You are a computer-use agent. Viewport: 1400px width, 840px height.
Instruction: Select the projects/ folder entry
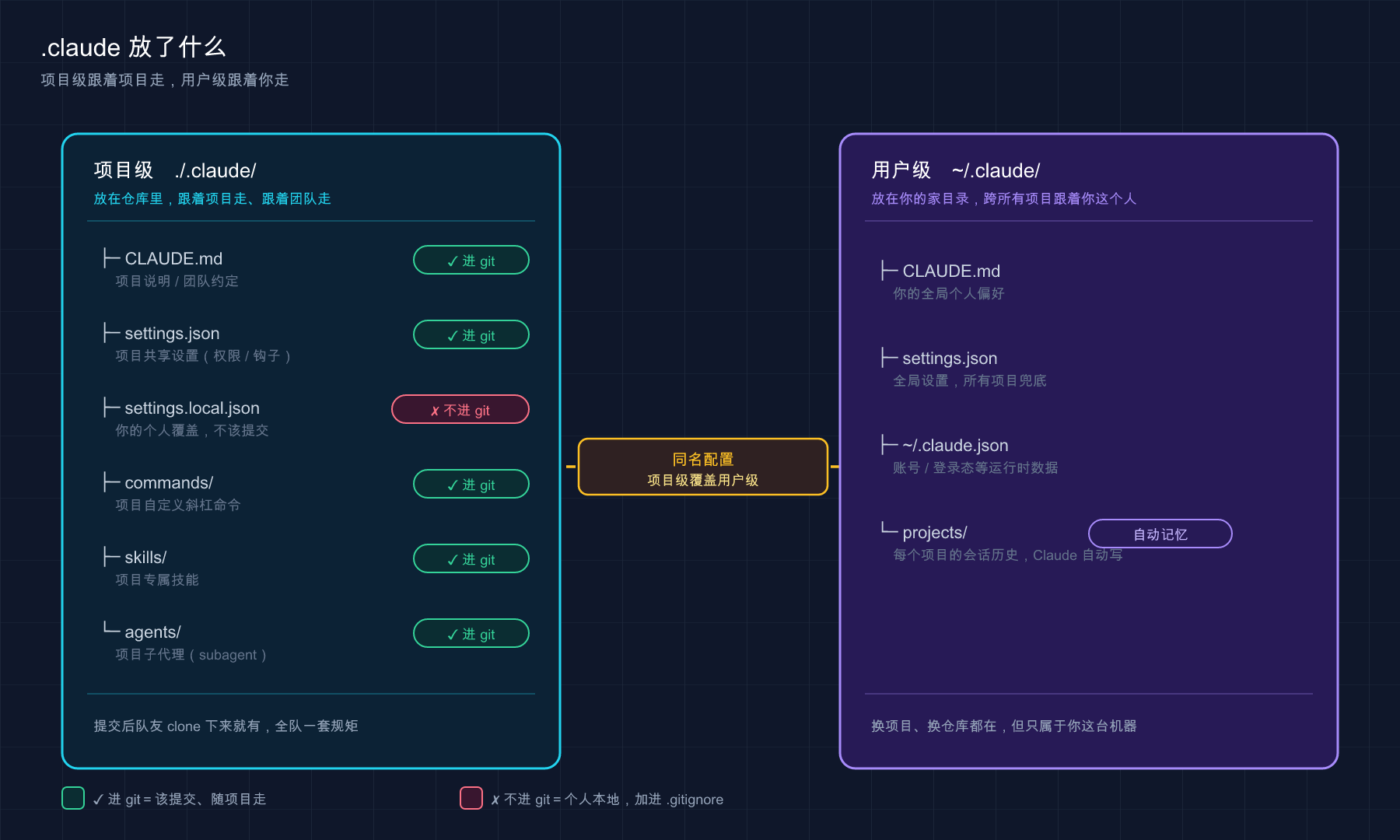coord(935,533)
